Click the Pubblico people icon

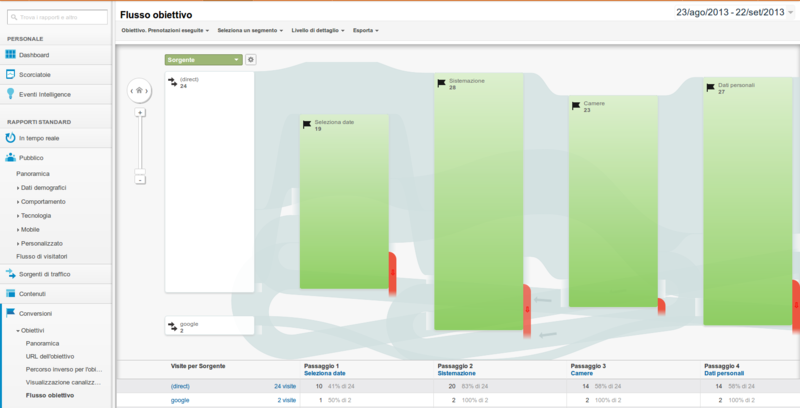point(11,157)
